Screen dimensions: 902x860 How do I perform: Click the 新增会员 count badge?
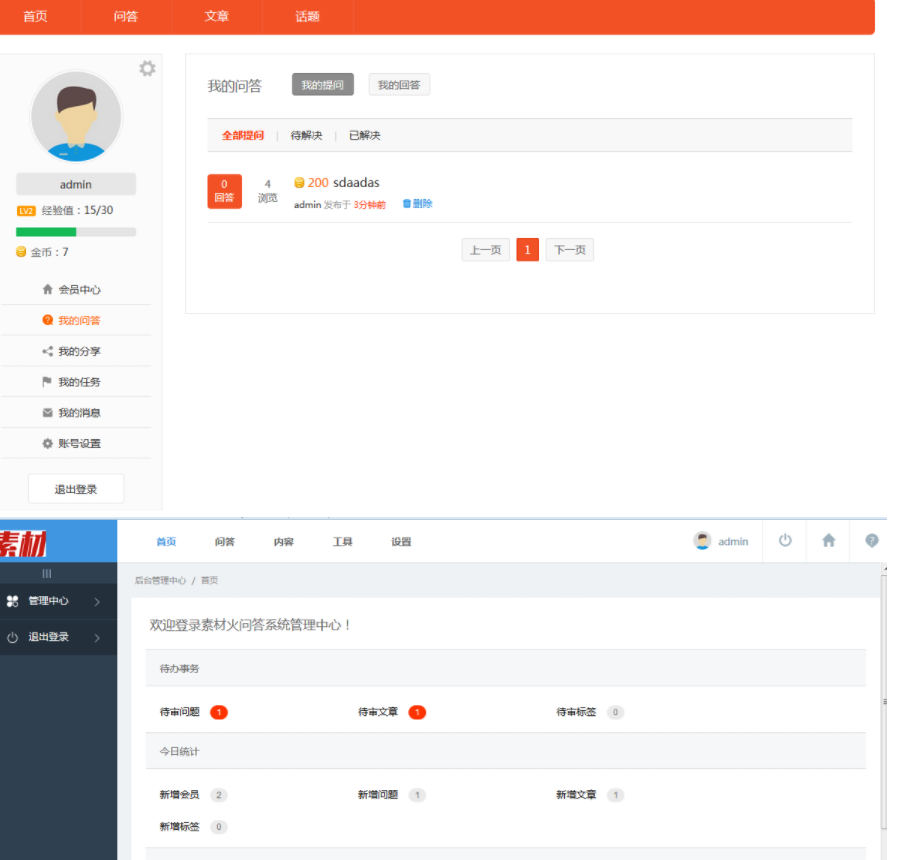219,795
